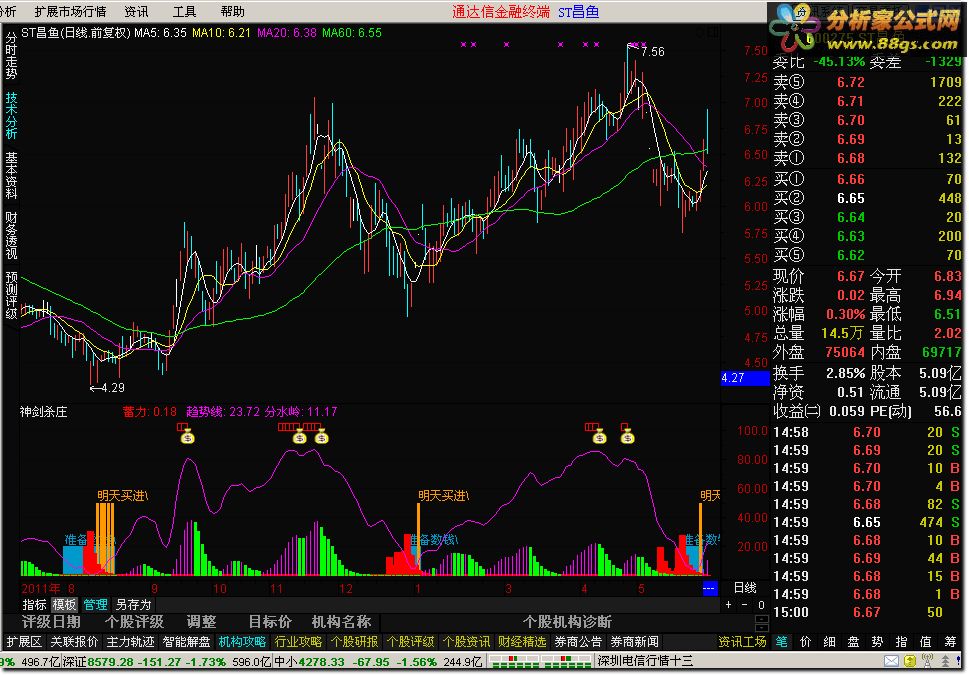Select the 机构攻略 bottom tab

242,642
